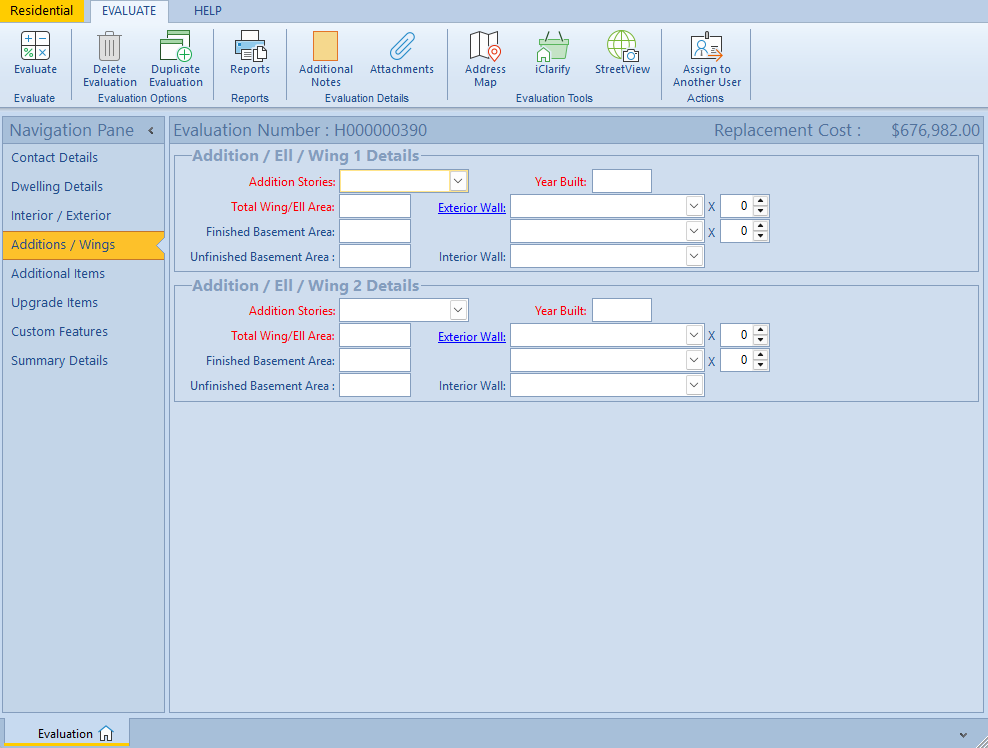Open the Address Map tool
Viewport: 988px width, 748px height.
click(x=485, y=47)
